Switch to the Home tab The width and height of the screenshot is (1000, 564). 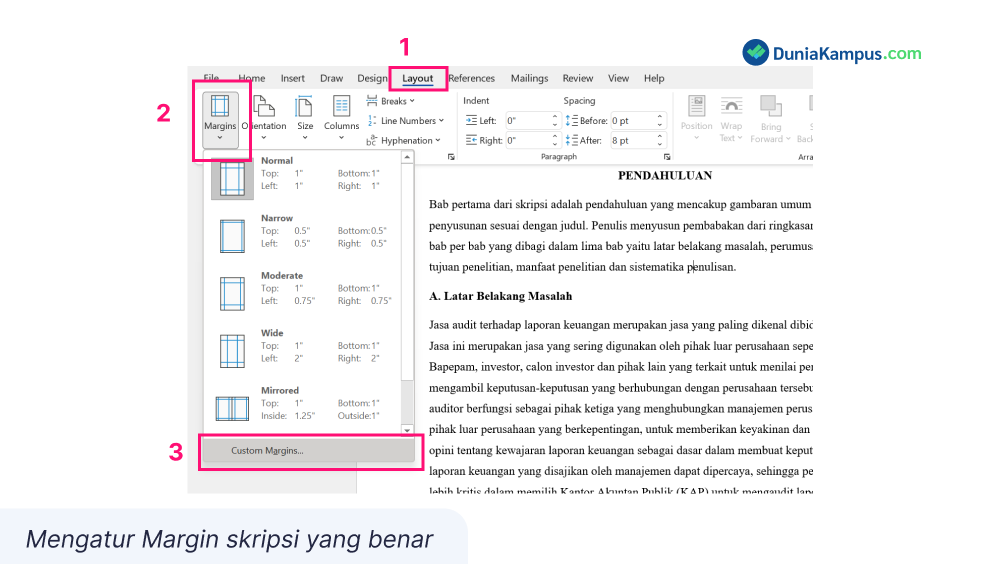(x=252, y=78)
